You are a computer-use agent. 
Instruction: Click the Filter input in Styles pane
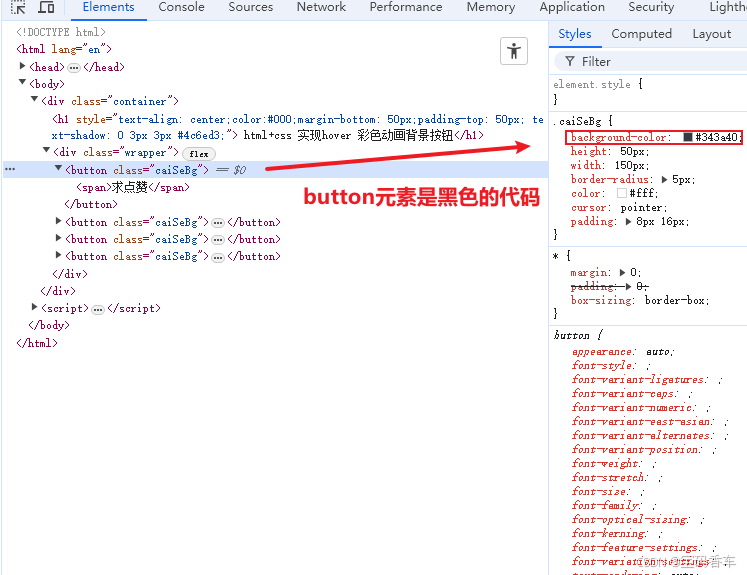click(x=651, y=61)
